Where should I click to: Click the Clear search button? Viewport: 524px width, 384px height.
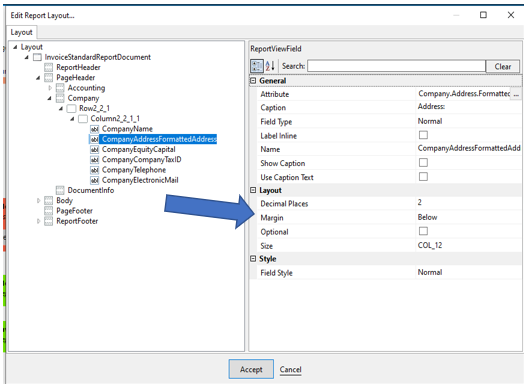(x=503, y=67)
